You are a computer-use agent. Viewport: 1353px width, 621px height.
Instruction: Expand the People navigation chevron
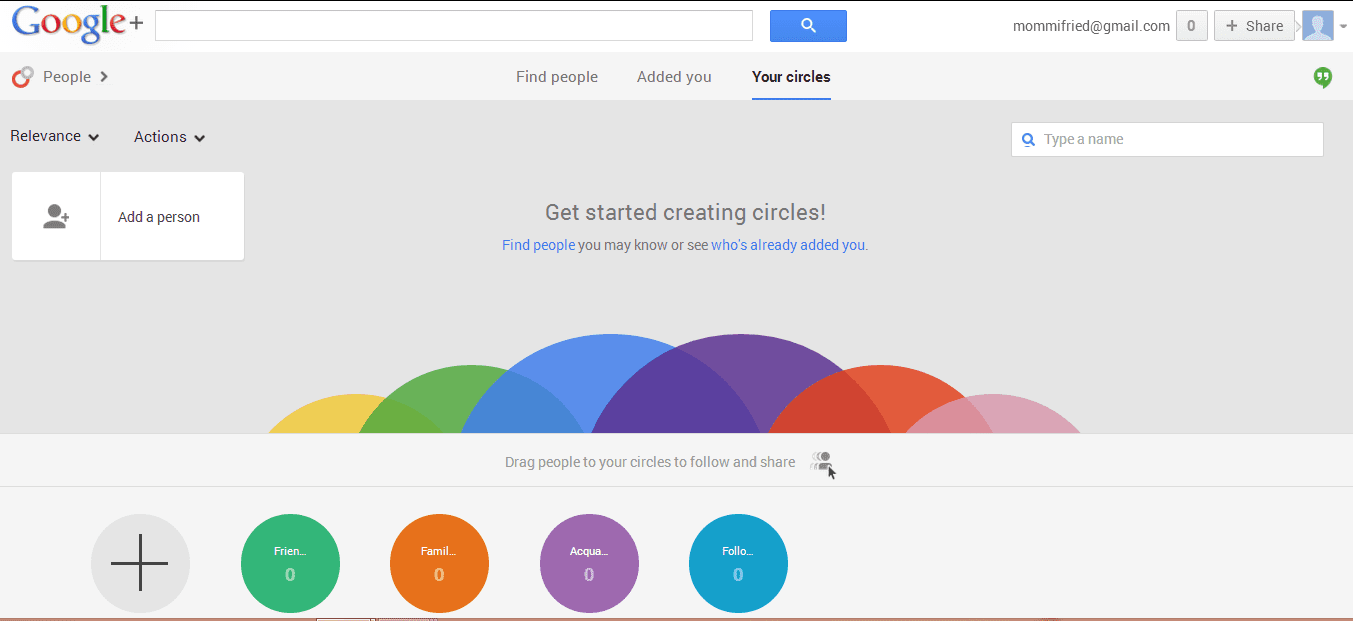(x=104, y=77)
